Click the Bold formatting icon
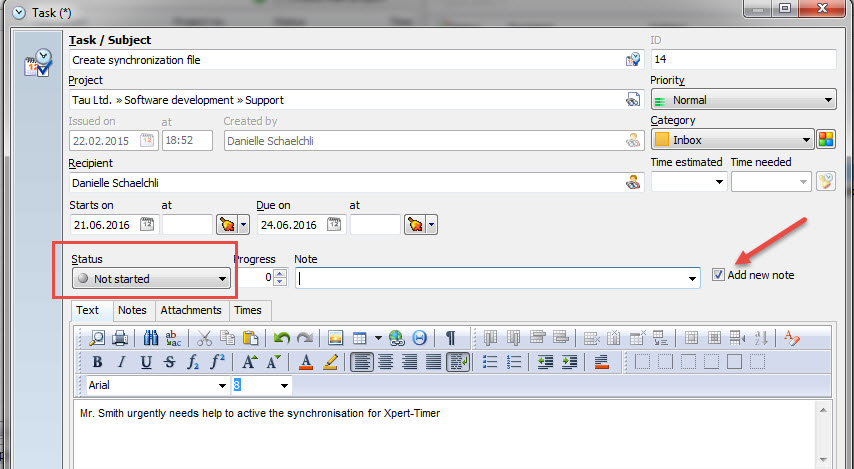 tap(97, 362)
